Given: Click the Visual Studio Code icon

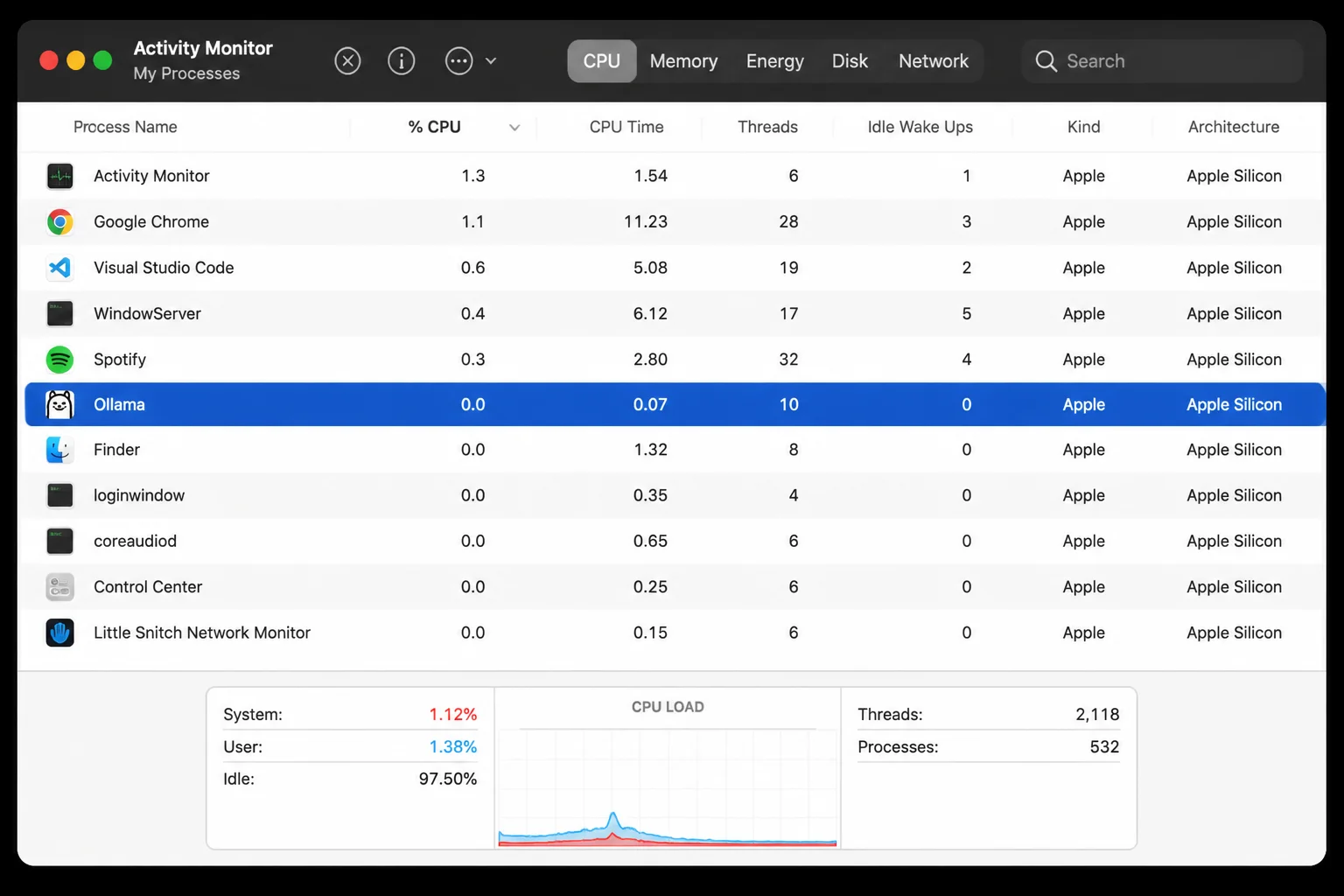Looking at the screenshot, I should click(59, 268).
